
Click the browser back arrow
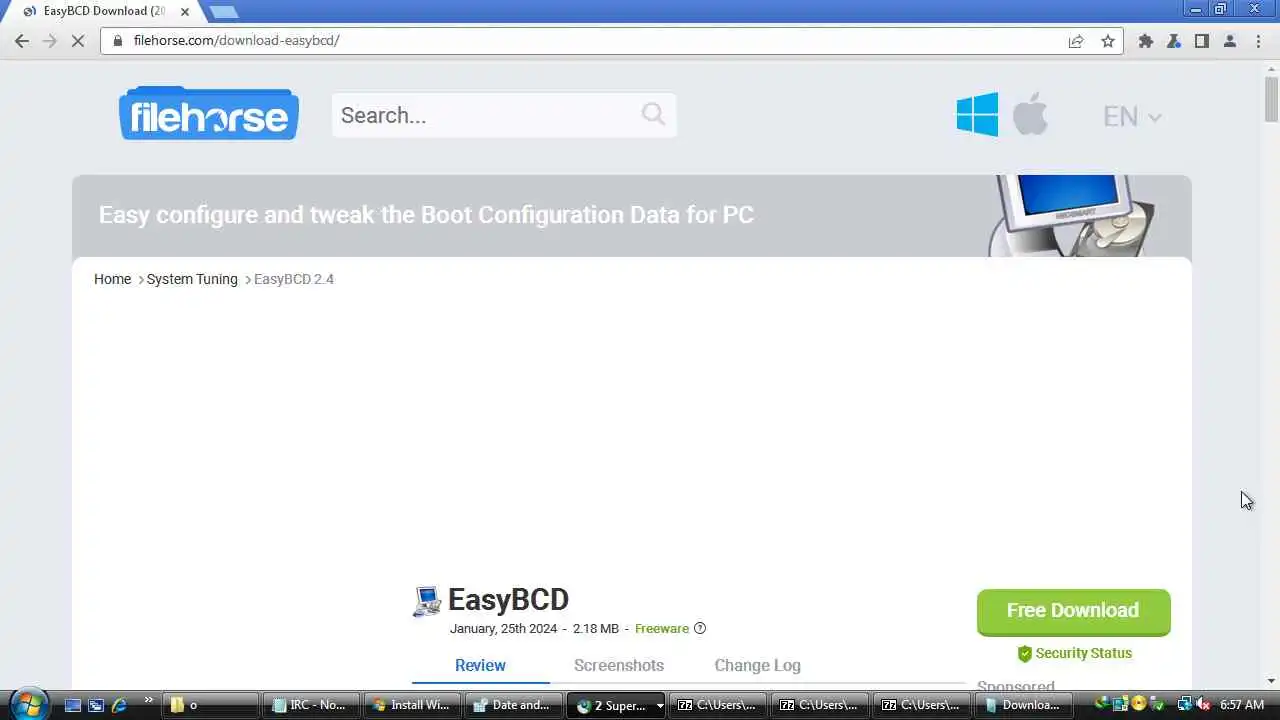(22, 41)
